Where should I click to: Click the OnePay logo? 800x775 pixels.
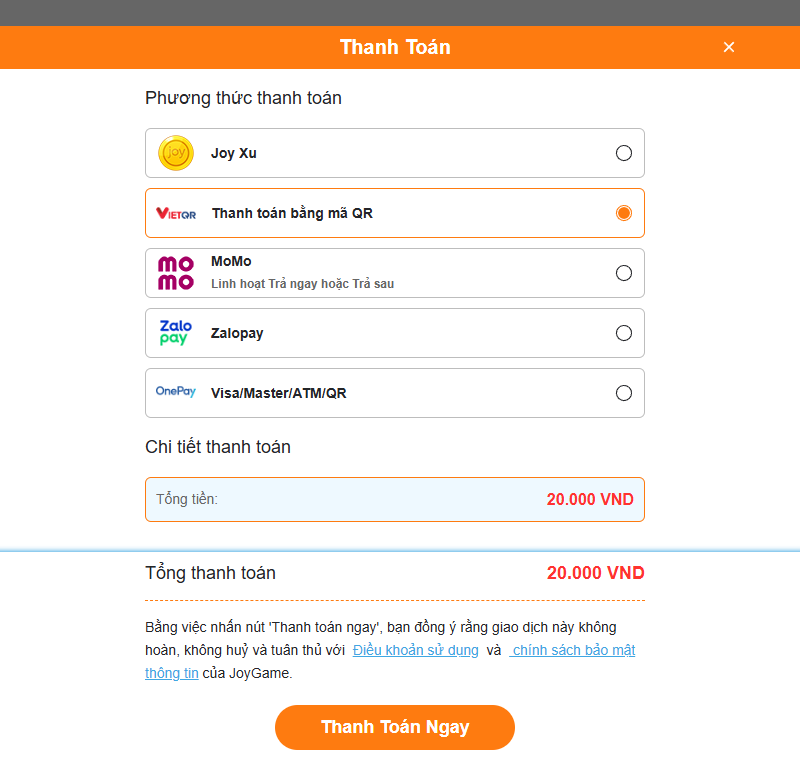coord(176,392)
